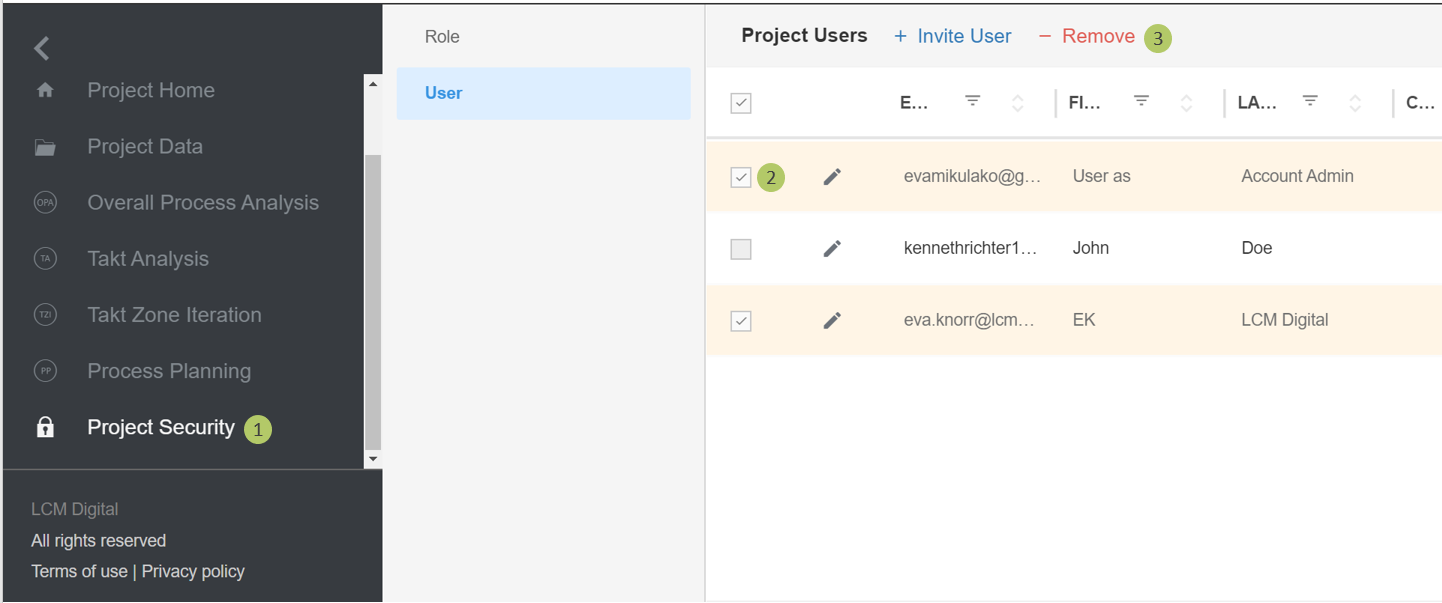Click the Project Security lock icon
The width and height of the screenshot is (1442, 603).
click(x=45, y=428)
